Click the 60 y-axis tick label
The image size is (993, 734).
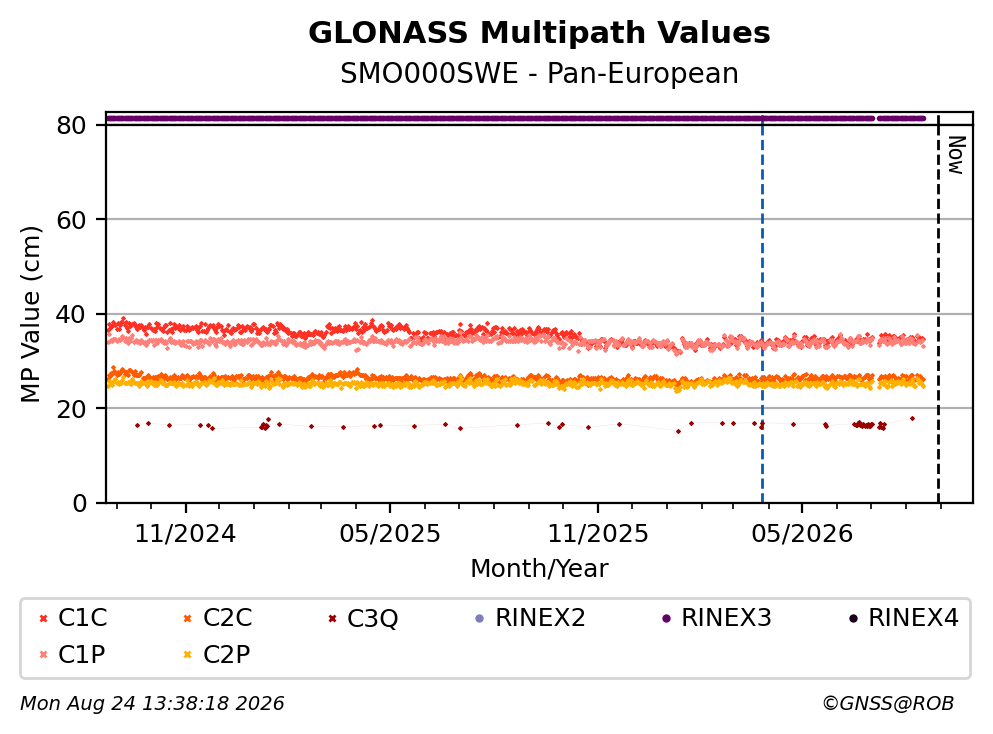point(72,220)
